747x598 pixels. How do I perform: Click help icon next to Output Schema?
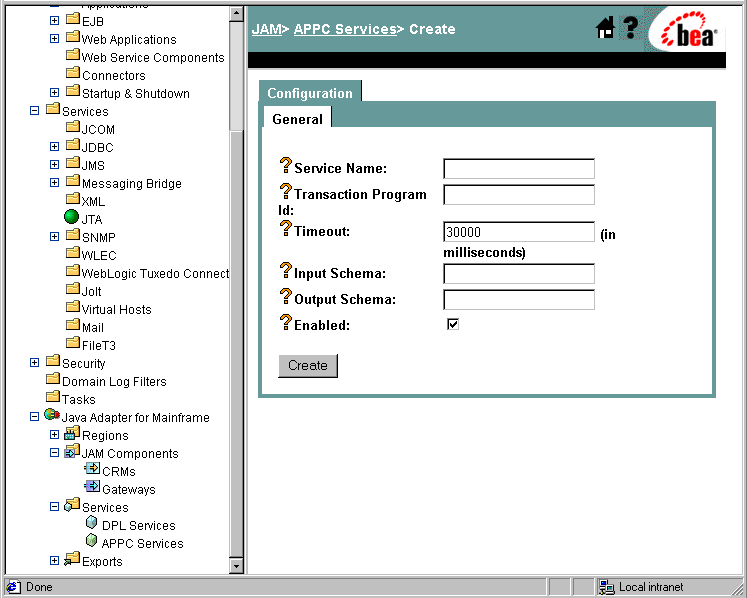pyautogui.click(x=285, y=296)
